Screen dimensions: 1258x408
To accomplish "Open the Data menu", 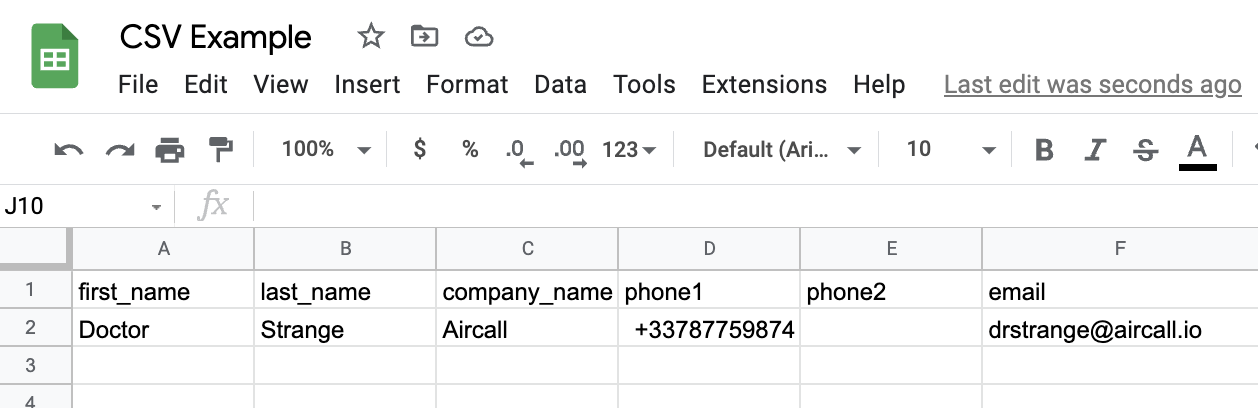I will 560,85.
